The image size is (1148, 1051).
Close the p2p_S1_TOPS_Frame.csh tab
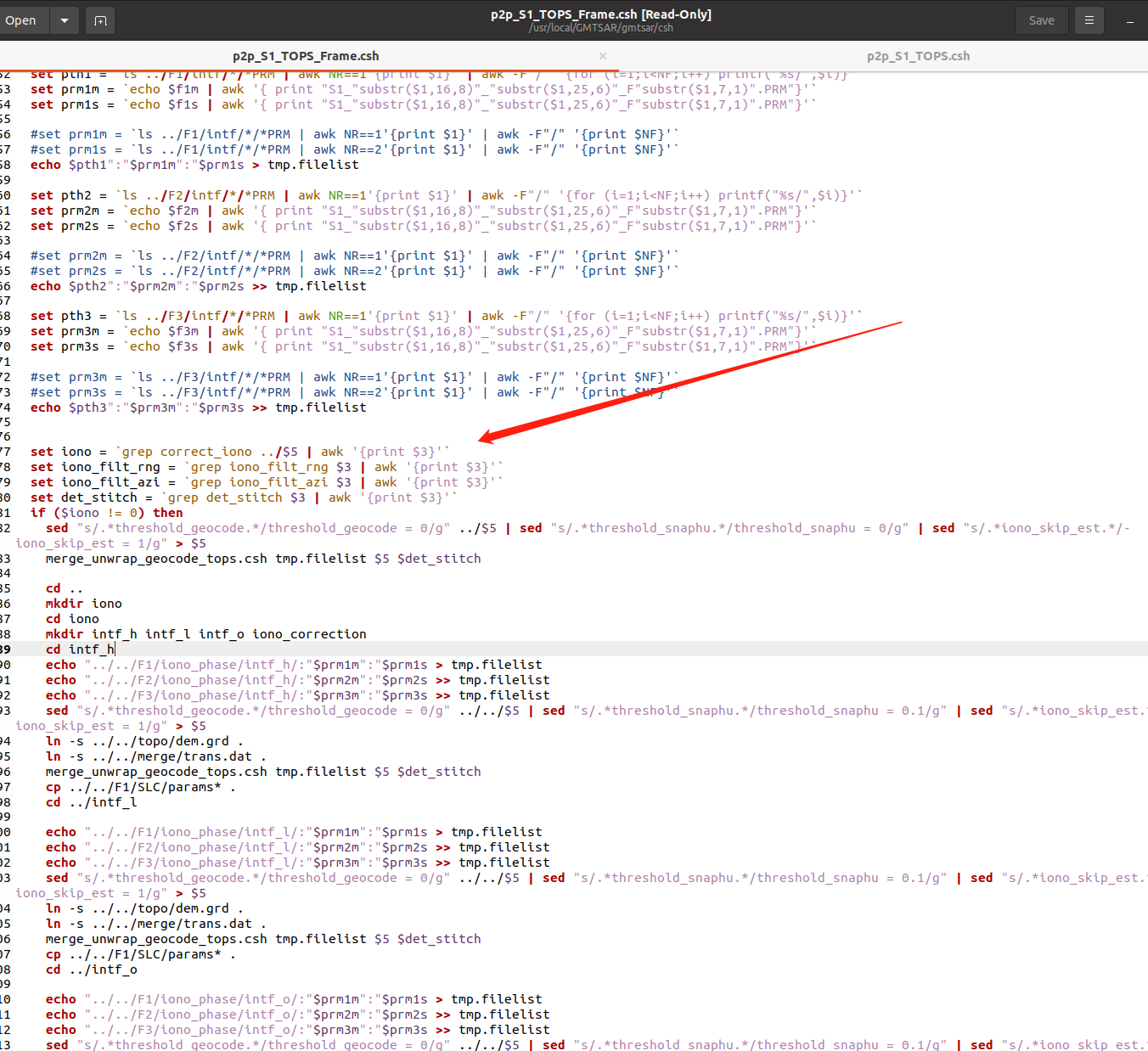click(x=602, y=55)
